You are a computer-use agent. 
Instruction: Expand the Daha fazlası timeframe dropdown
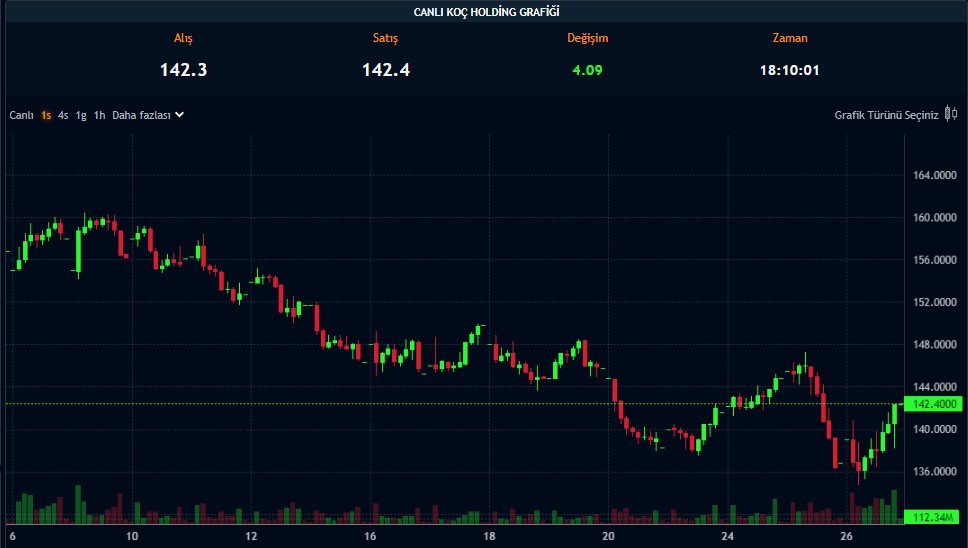coord(141,115)
